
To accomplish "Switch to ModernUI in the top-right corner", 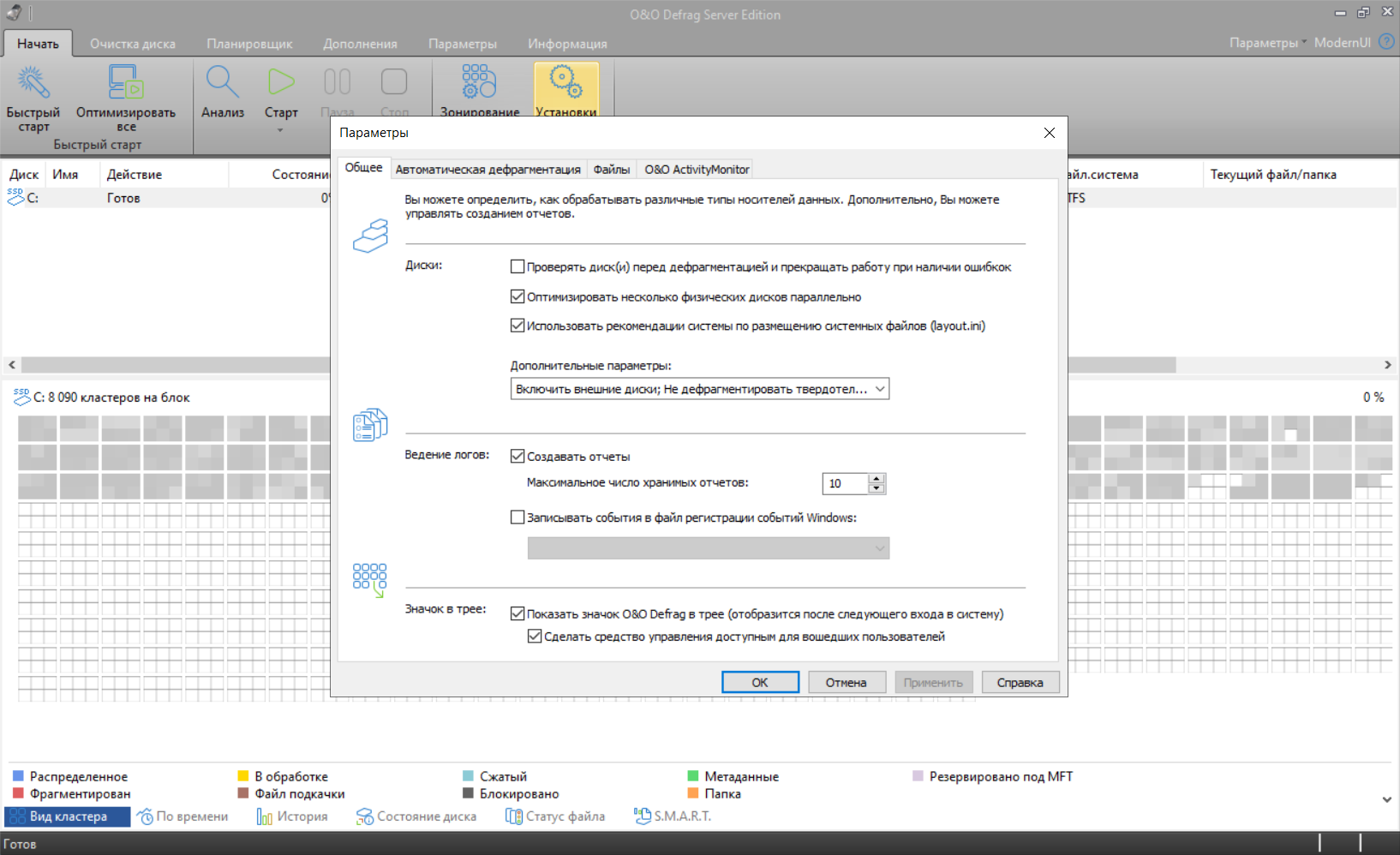I will click(x=1342, y=43).
